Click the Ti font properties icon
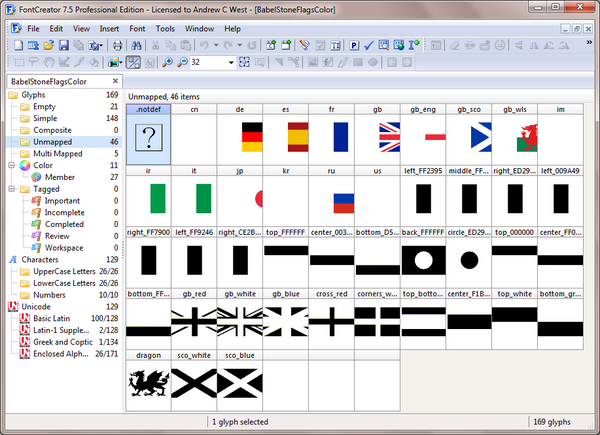 coord(335,46)
